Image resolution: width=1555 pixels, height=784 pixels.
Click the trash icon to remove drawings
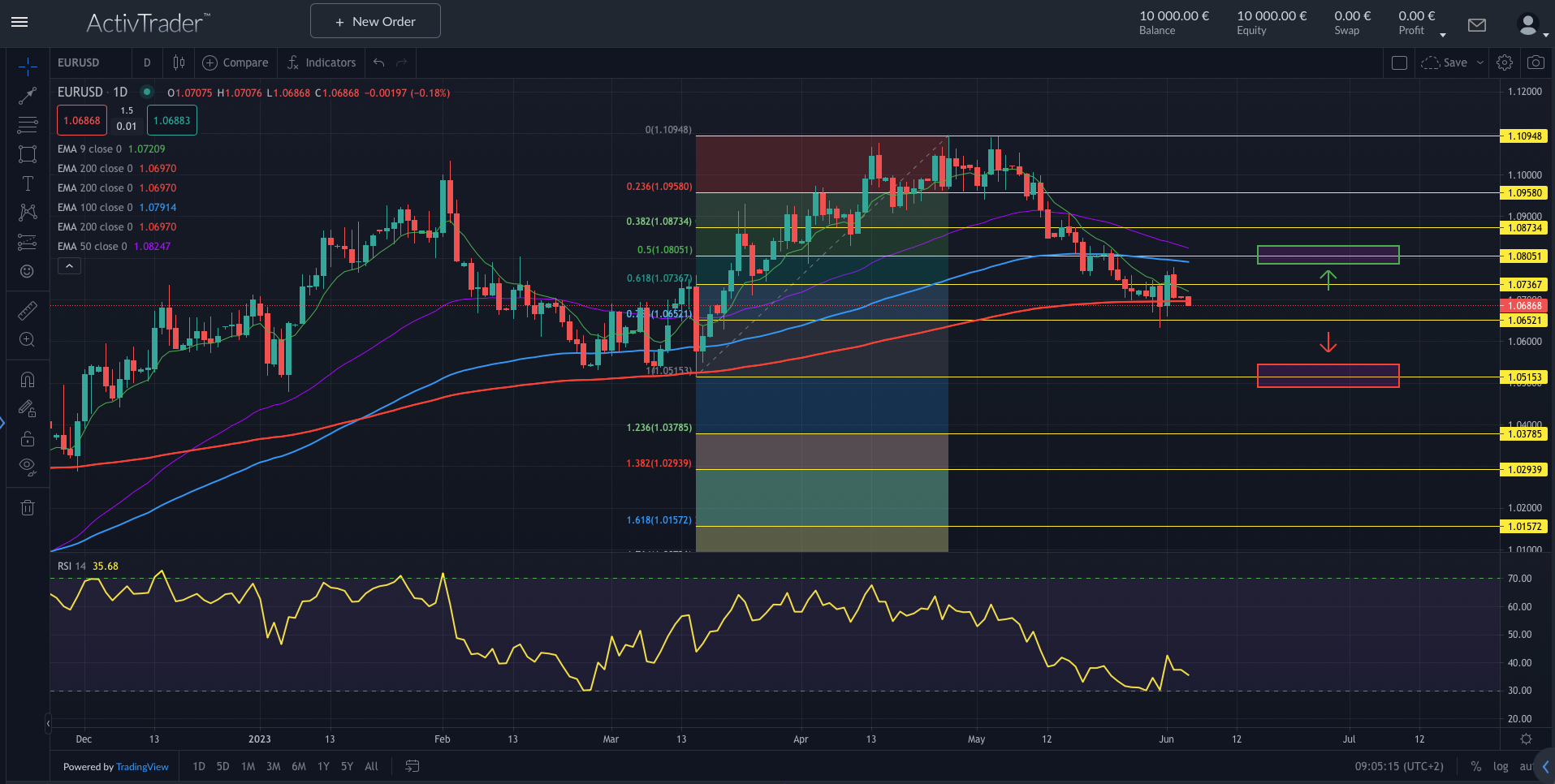pos(28,507)
